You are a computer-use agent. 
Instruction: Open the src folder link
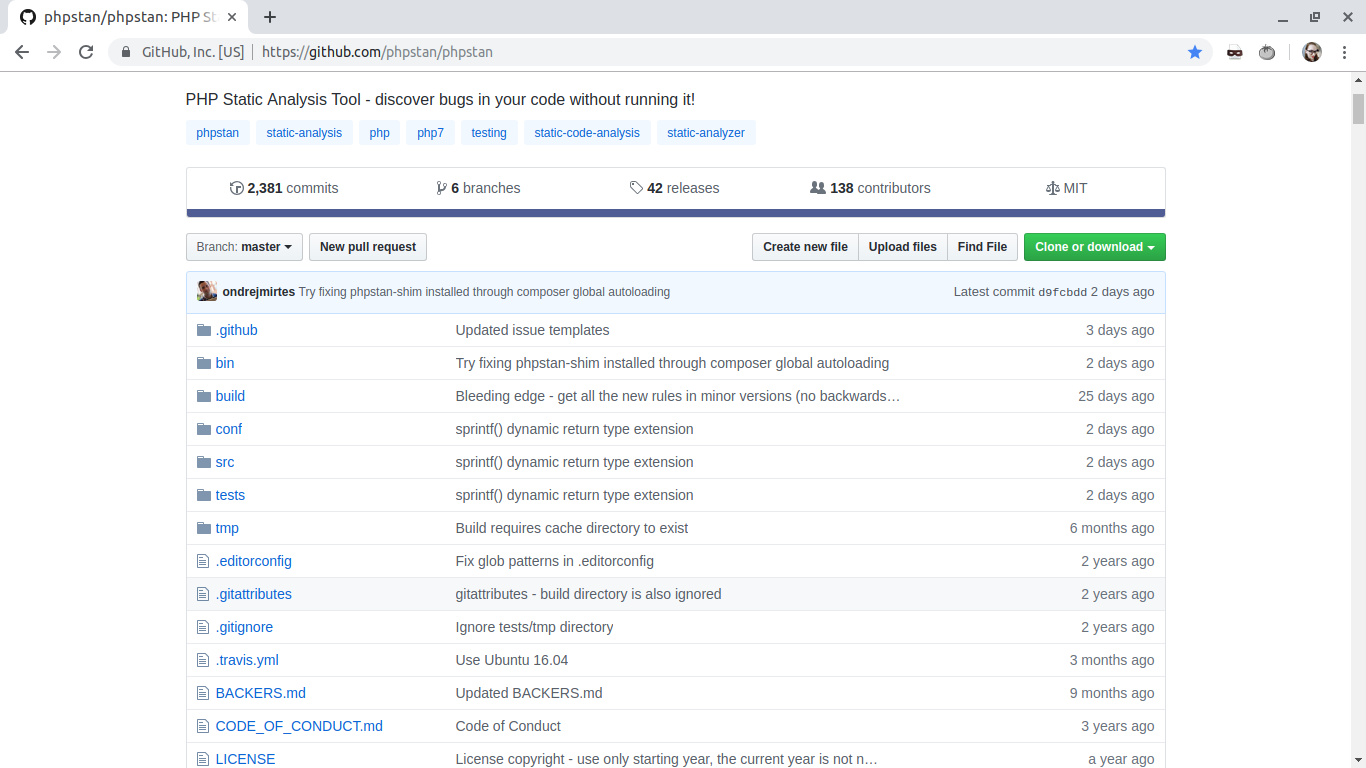[x=225, y=462]
